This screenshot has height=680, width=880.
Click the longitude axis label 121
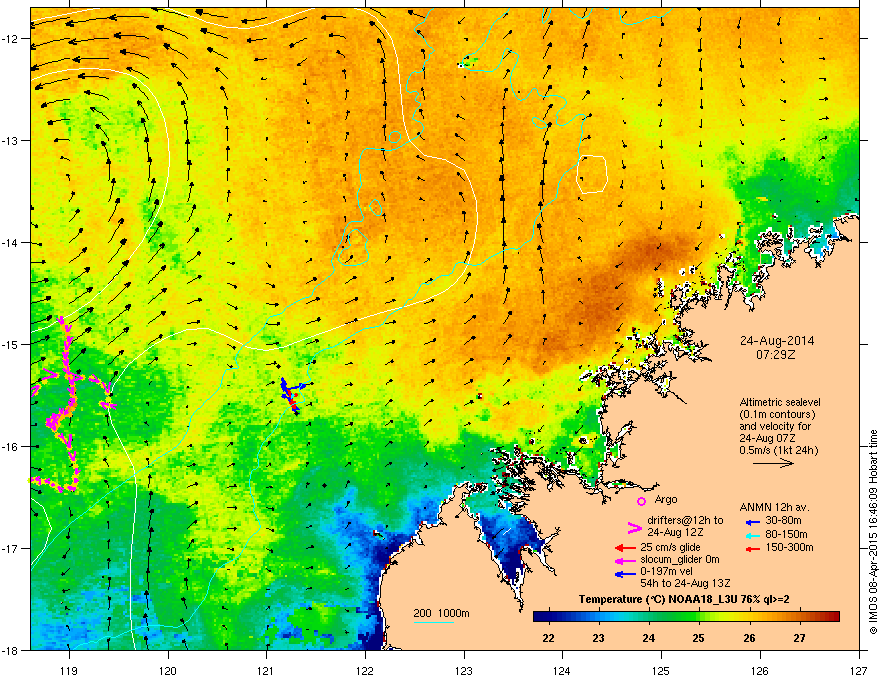click(266, 670)
